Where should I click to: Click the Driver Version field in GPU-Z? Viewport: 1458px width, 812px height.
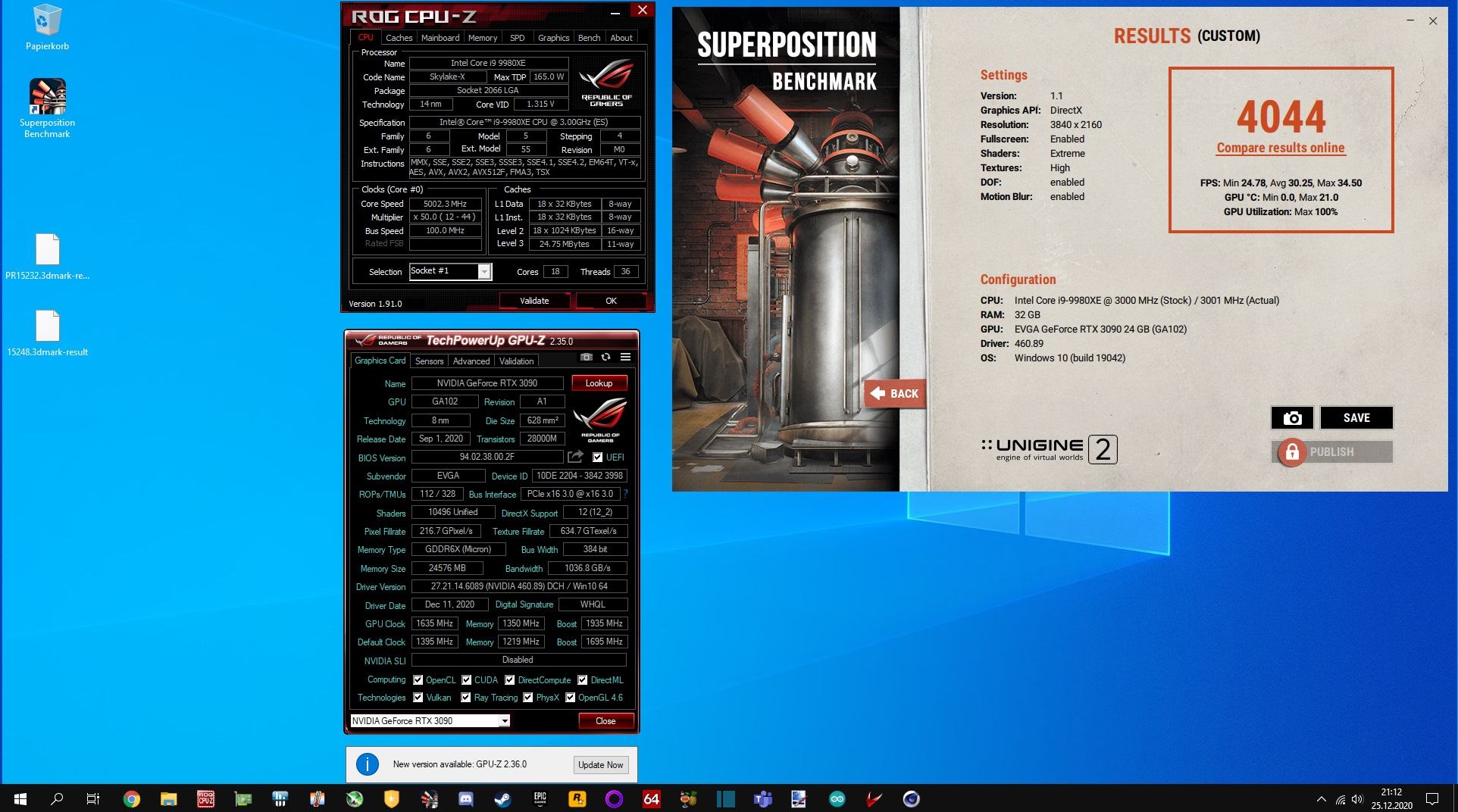point(519,586)
